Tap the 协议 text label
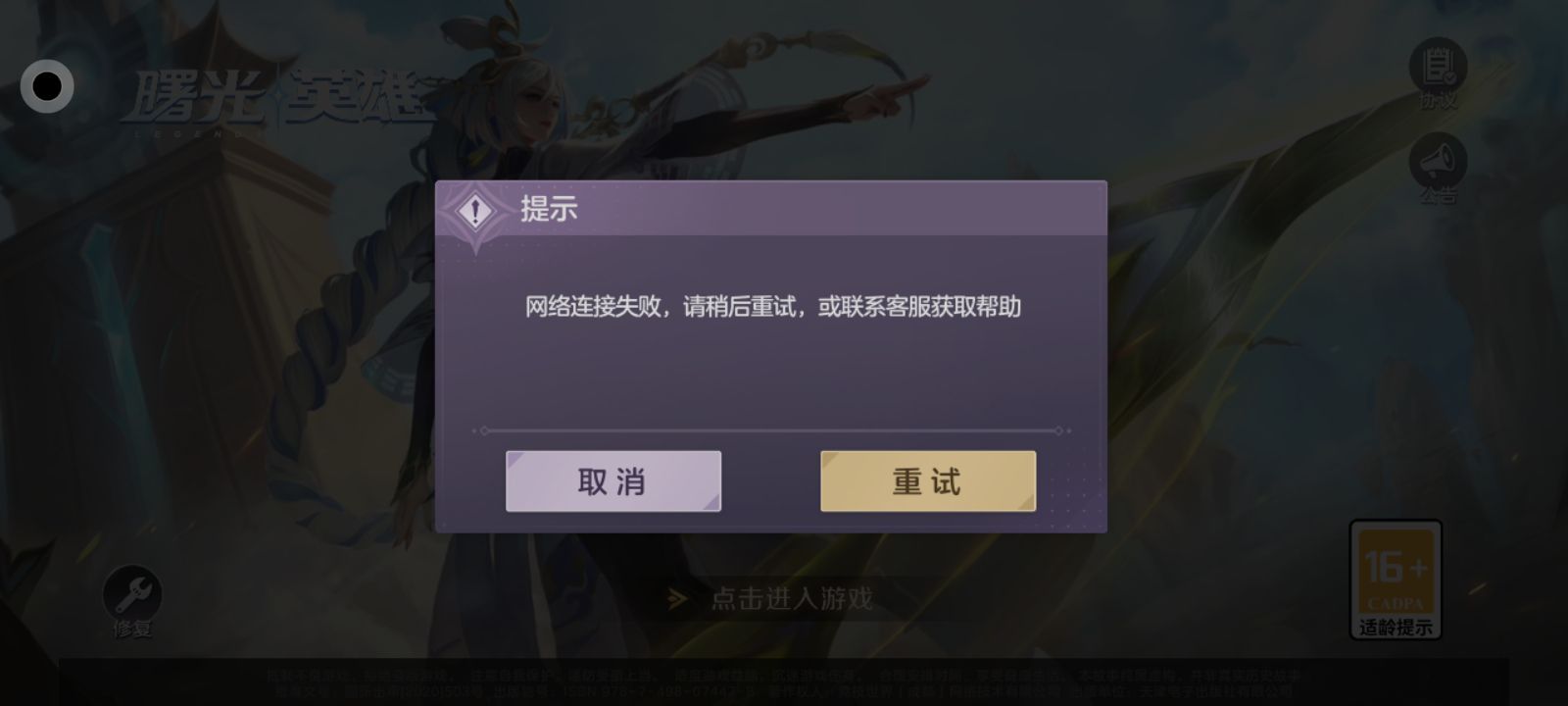Viewport: 1568px width, 706px height. (1438, 100)
